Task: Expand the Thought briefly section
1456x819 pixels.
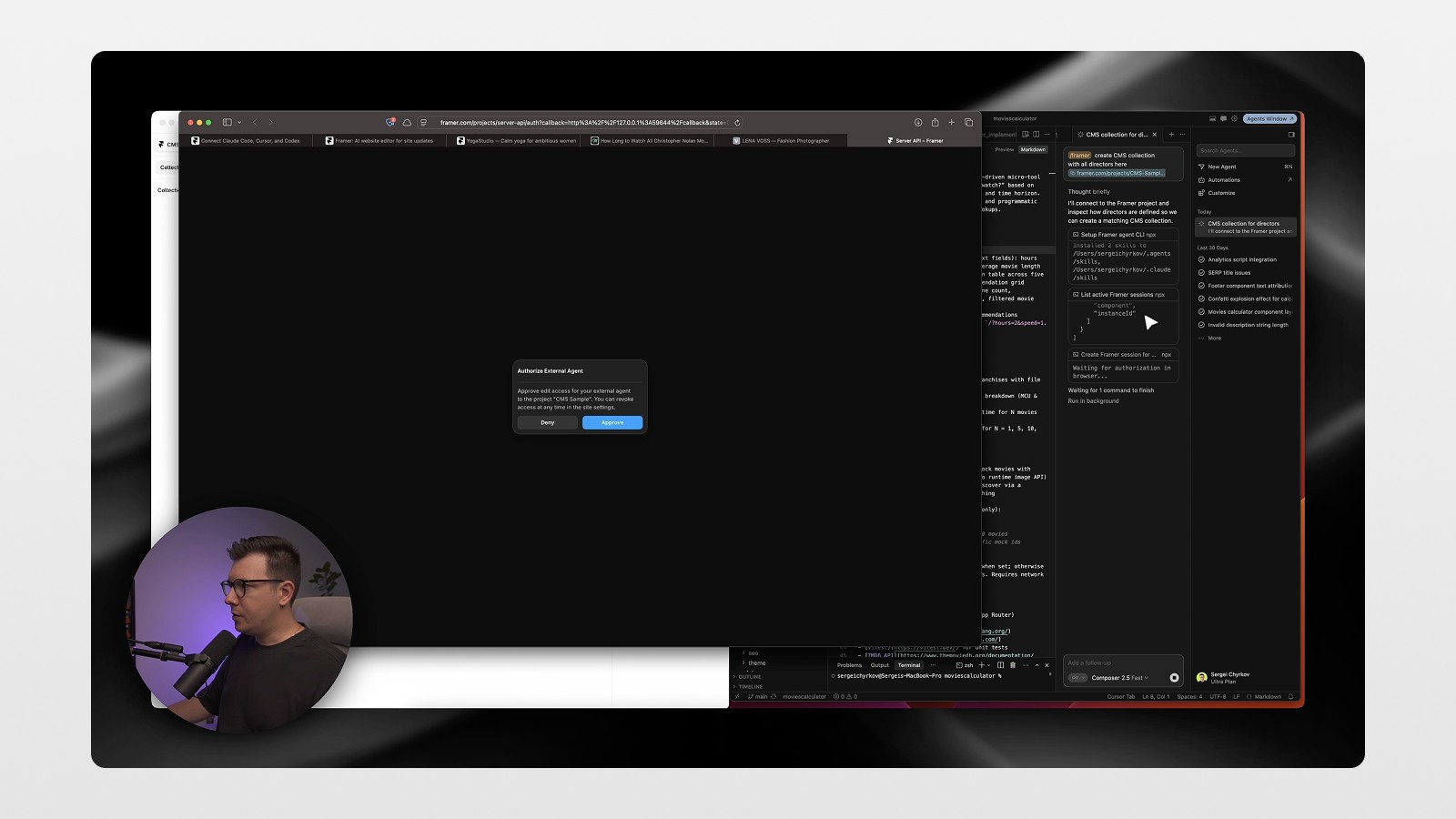Action: (1088, 192)
